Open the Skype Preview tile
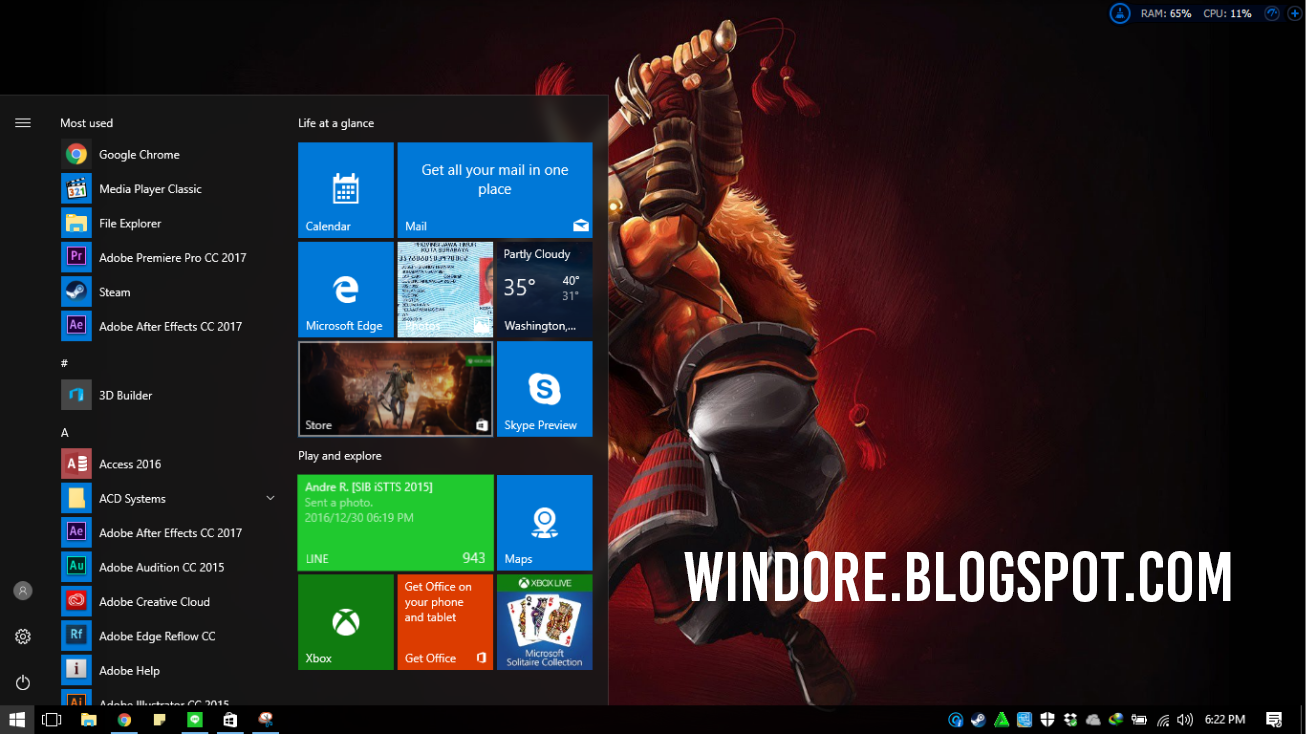 (545, 389)
